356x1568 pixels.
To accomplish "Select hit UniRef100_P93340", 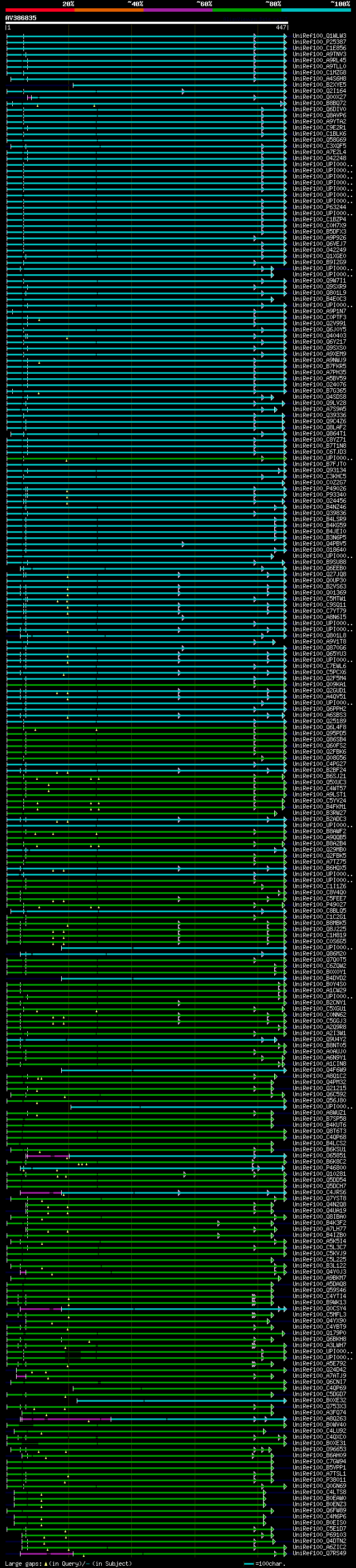I will click(x=319, y=495).
